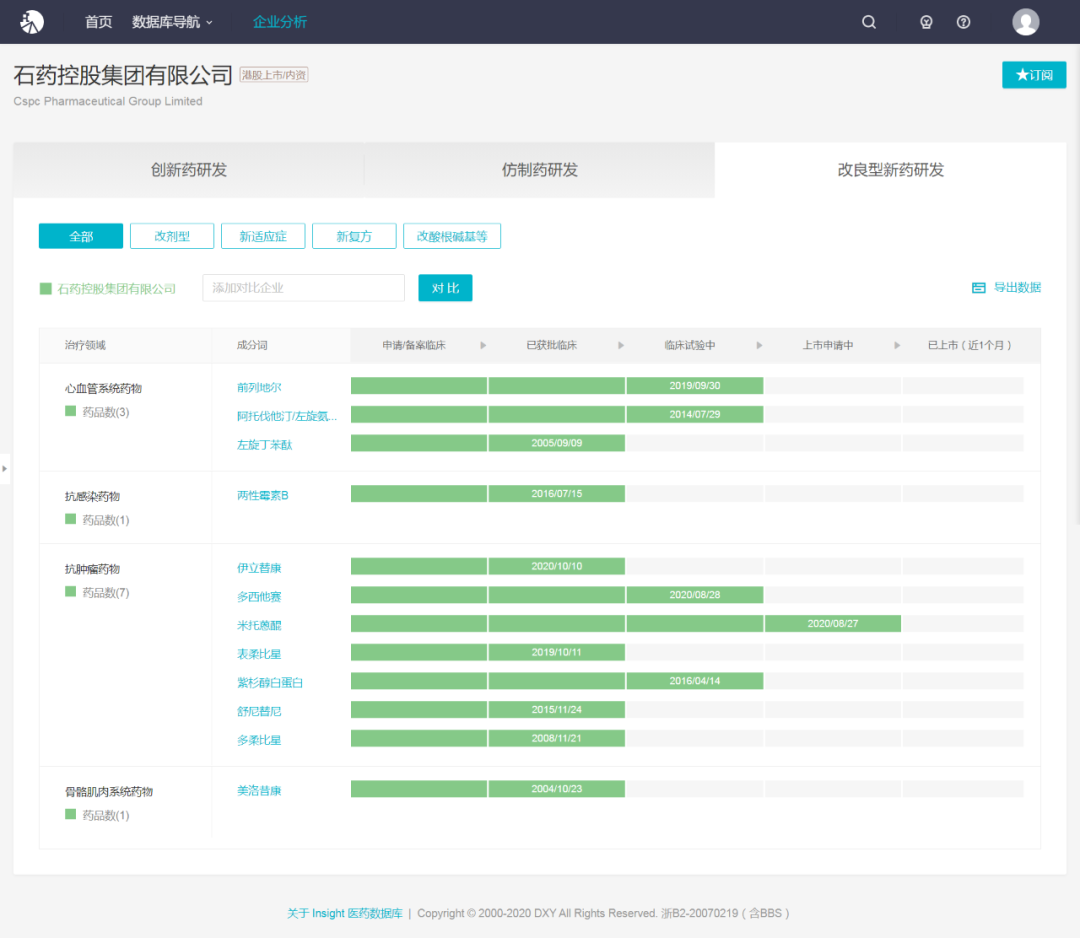Click the Insight logo icon
Viewport: 1080px width, 938px height.
(x=32, y=22)
